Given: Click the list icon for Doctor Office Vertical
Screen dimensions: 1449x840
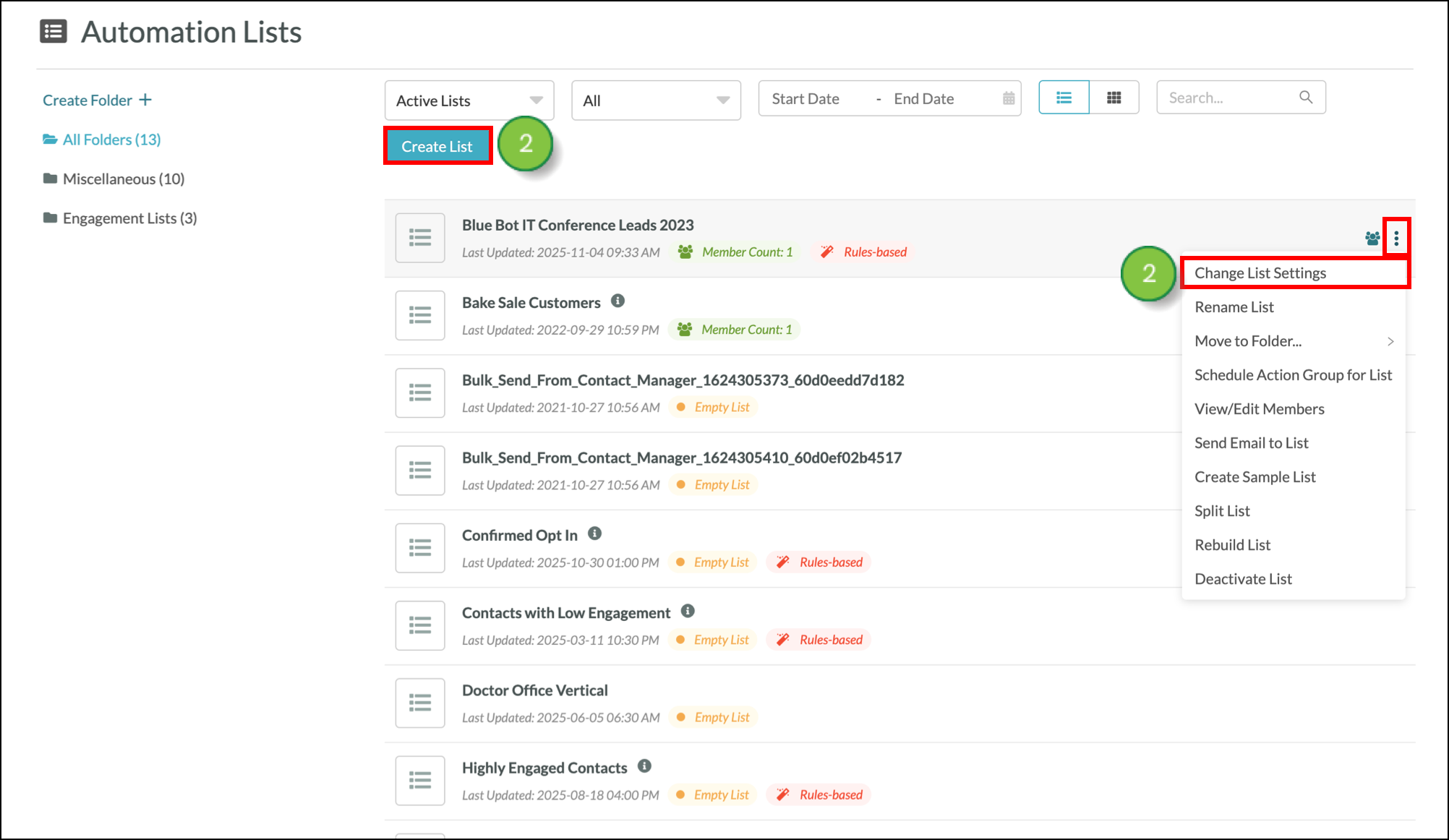Looking at the screenshot, I should point(419,703).
